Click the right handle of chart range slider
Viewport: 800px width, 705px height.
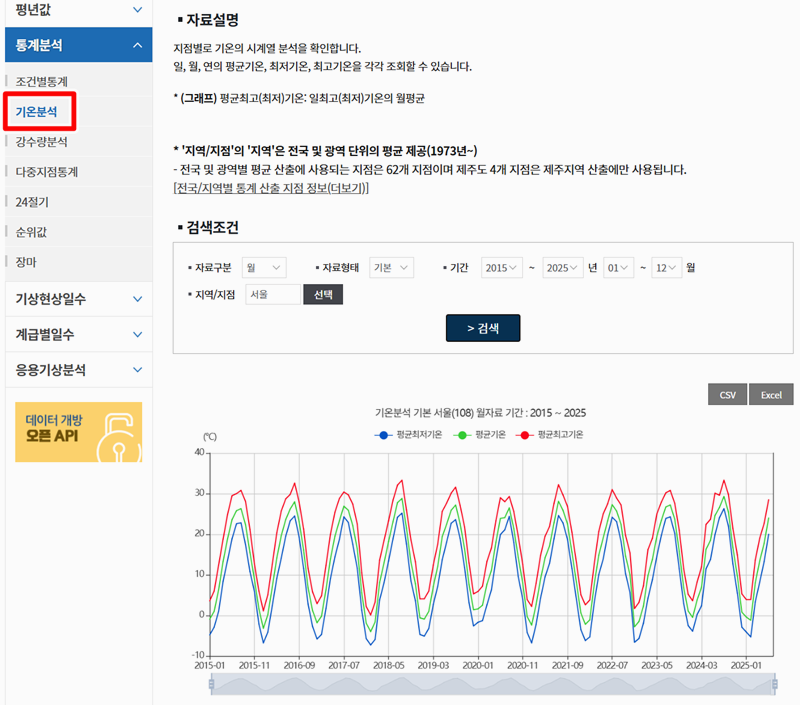click(x=774, y=684)
